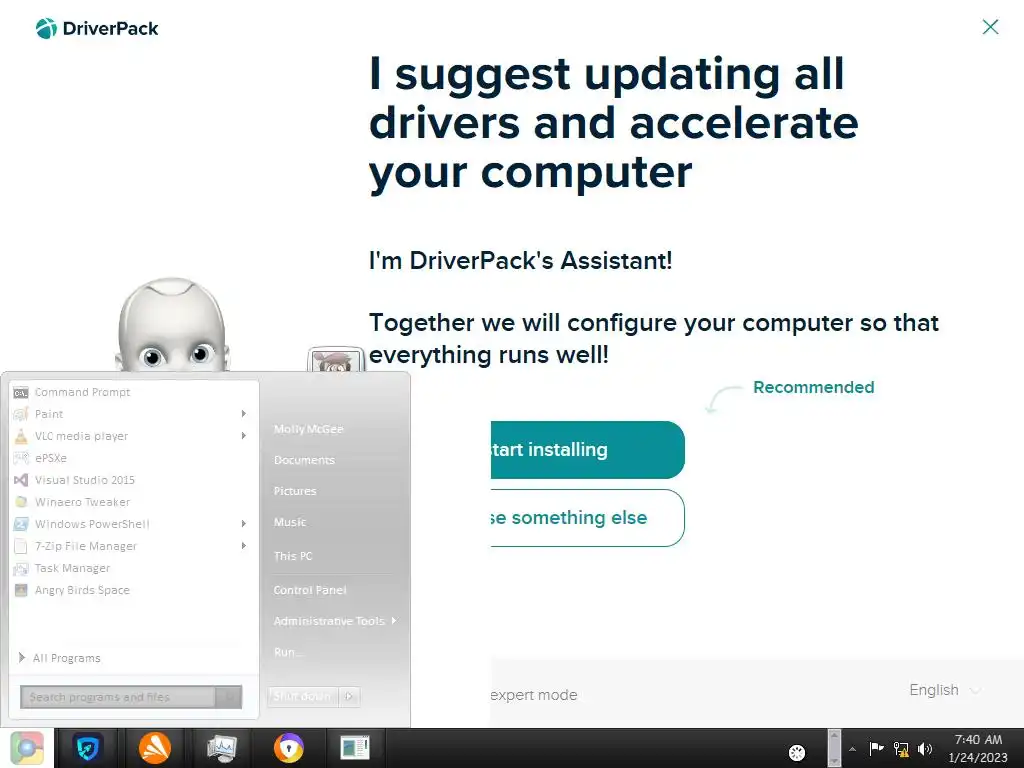Open Run dialog entry

click(288, 652)
